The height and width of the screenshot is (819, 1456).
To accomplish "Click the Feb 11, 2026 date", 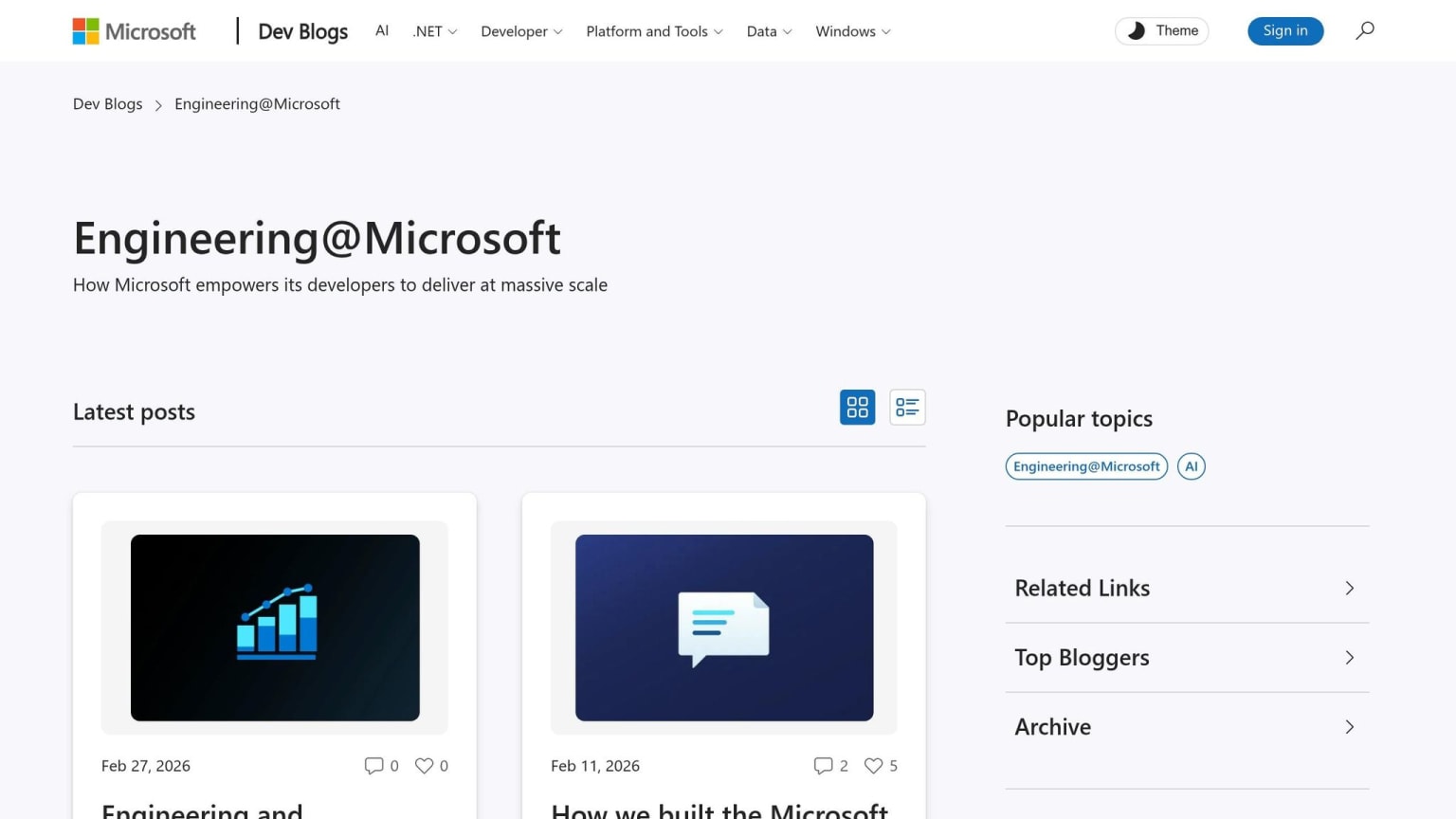I will (595, 765).
